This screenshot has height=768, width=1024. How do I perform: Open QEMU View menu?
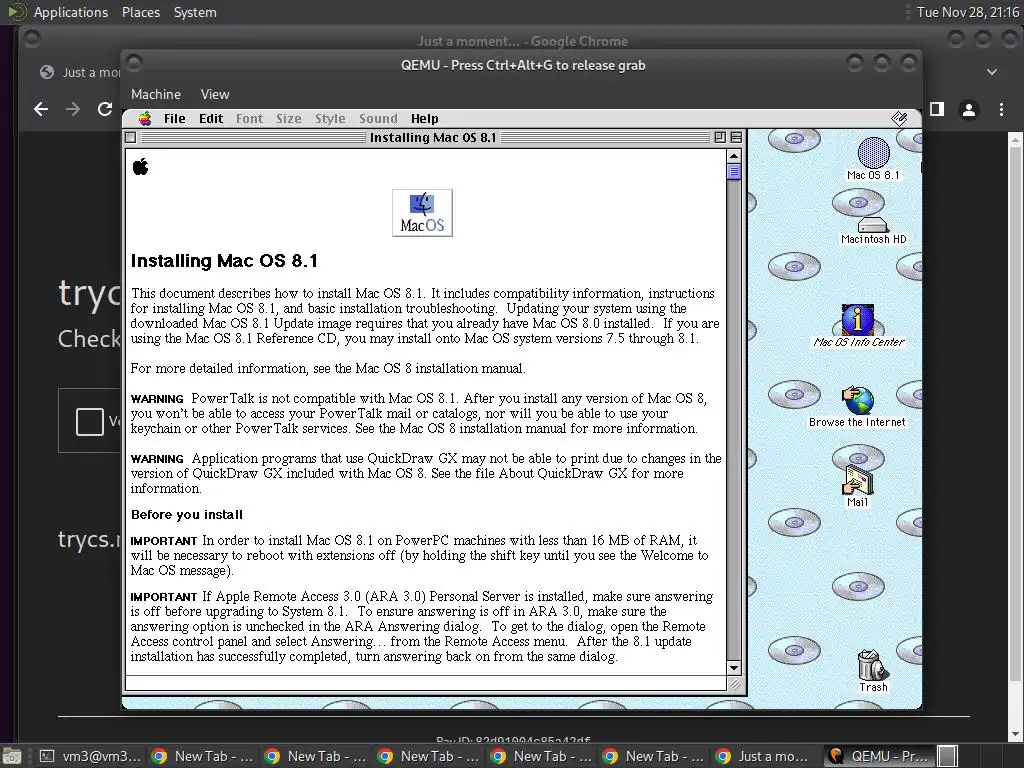tap(215, 94)
